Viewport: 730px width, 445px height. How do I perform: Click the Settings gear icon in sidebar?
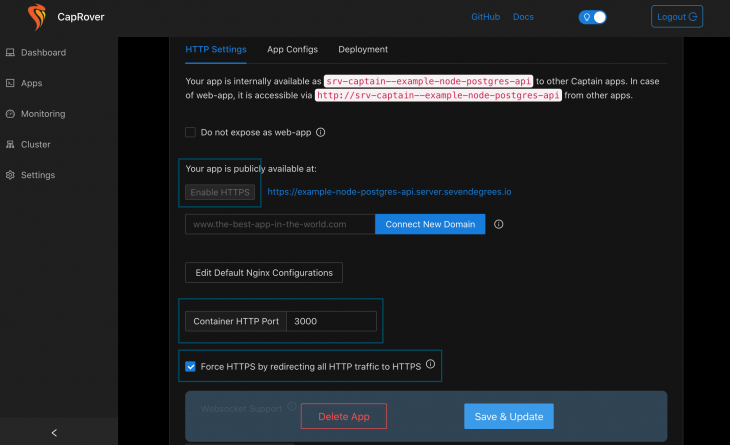click(x=10, y=175)
